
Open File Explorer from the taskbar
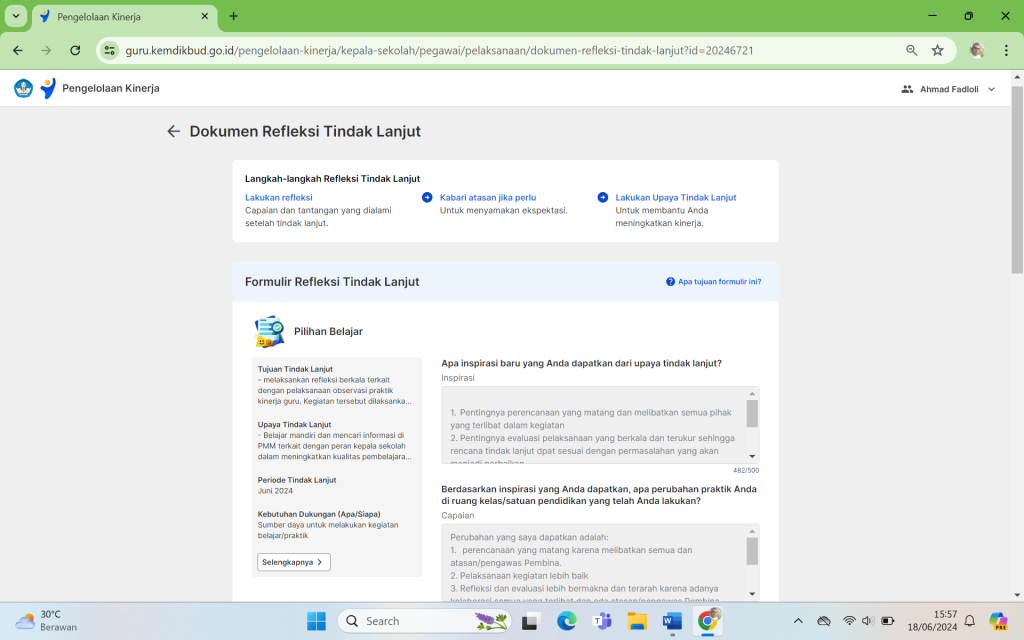pyautogui.click(x=637, y=621)
